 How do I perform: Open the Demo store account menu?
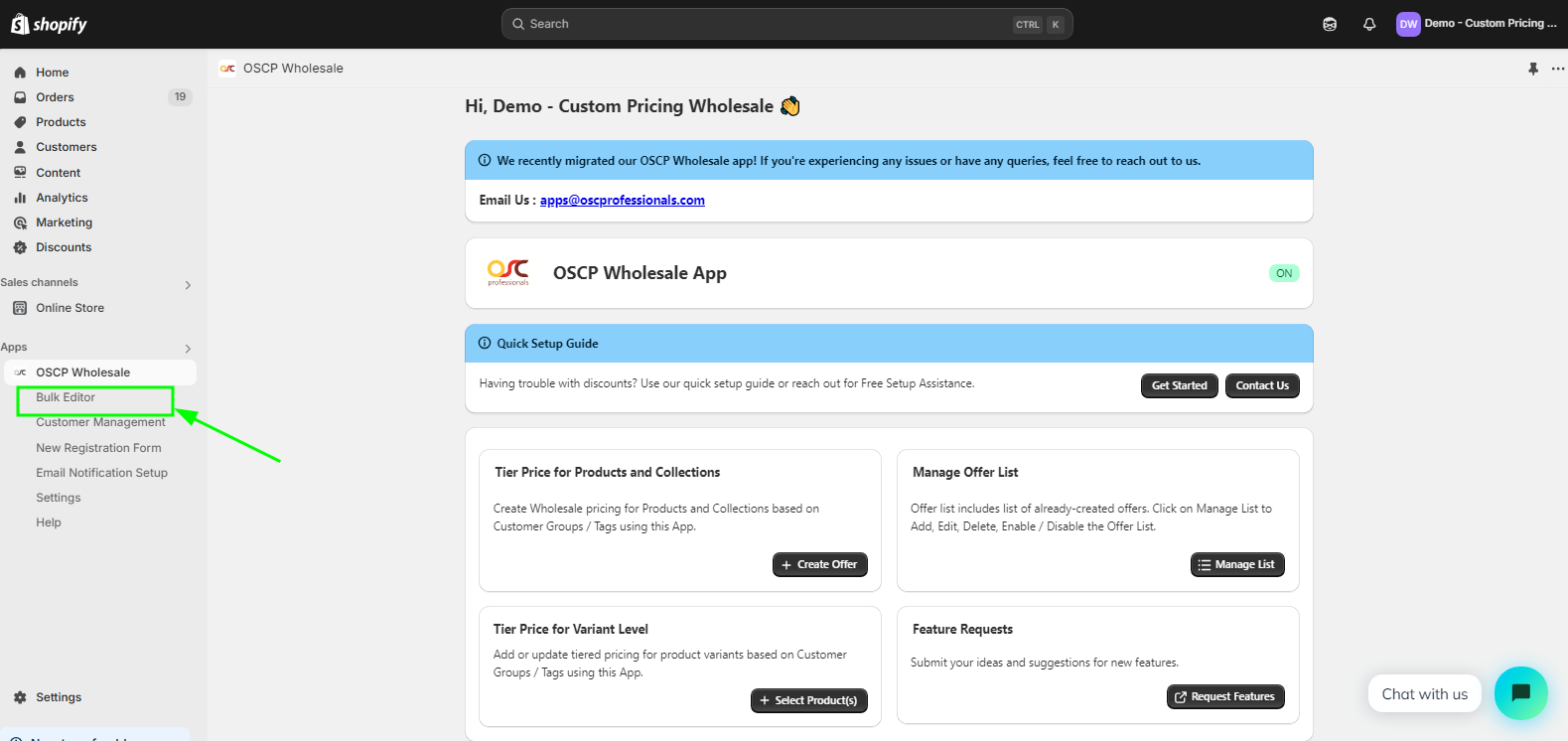pyautogui.click(x=1476, y=24)
